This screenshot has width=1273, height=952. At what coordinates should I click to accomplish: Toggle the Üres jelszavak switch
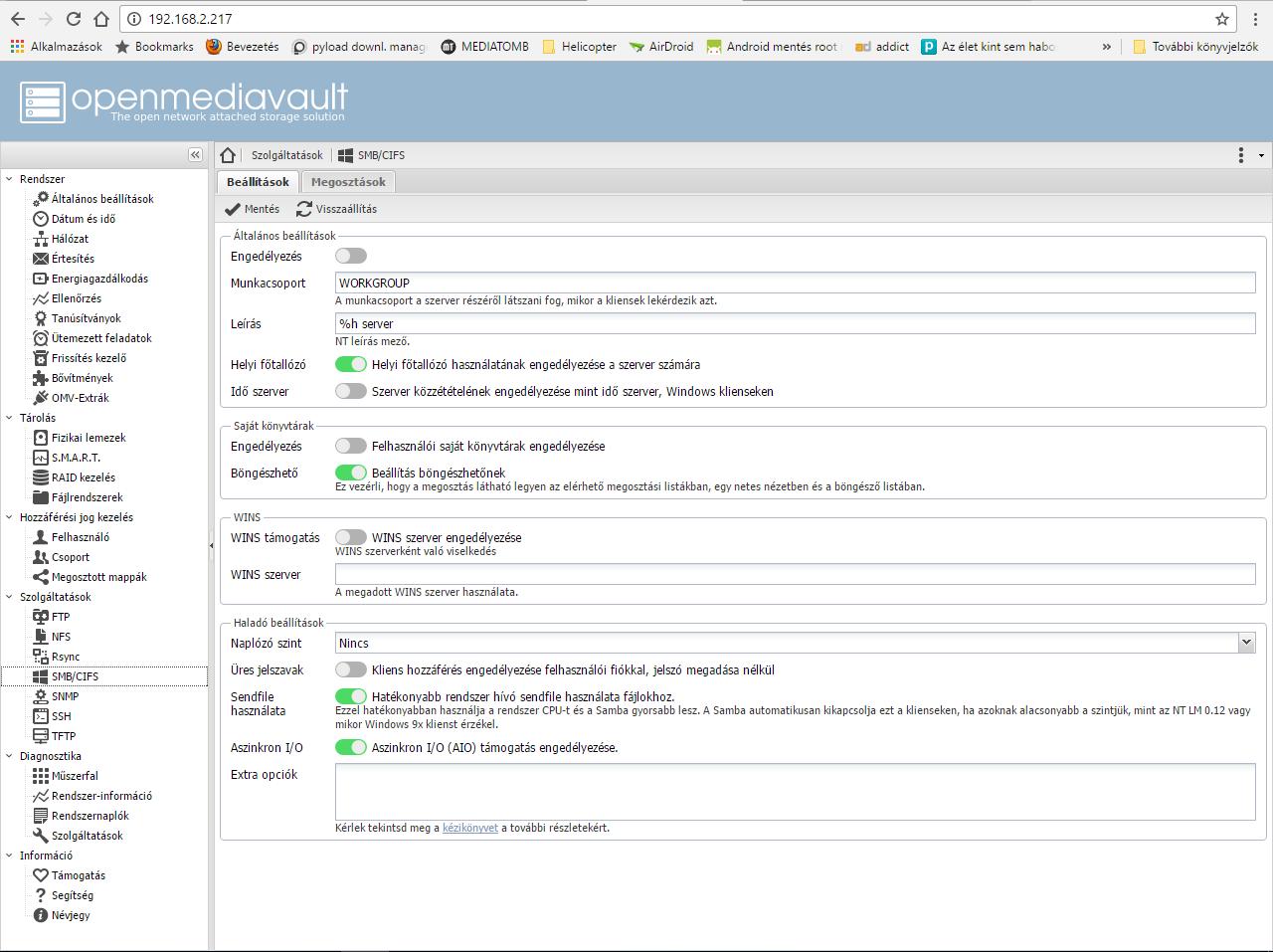tap(351, 670)
